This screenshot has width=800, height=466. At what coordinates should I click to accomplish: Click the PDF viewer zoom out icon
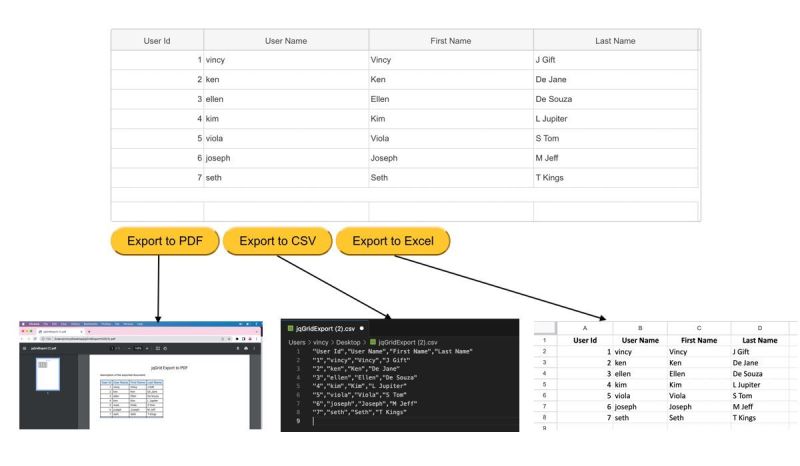[129, 348]
